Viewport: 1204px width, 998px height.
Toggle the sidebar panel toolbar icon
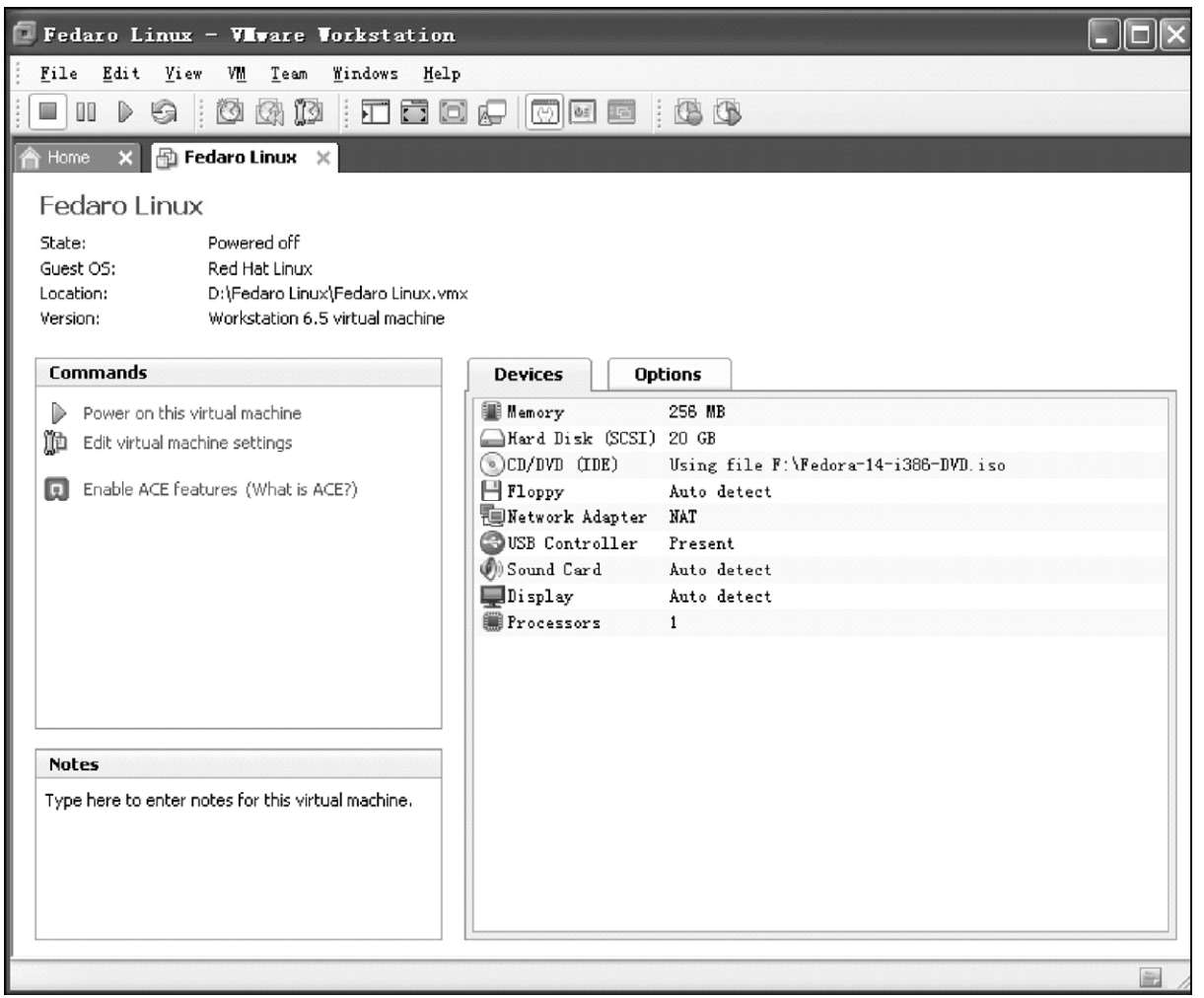click(x=376, y=112)
